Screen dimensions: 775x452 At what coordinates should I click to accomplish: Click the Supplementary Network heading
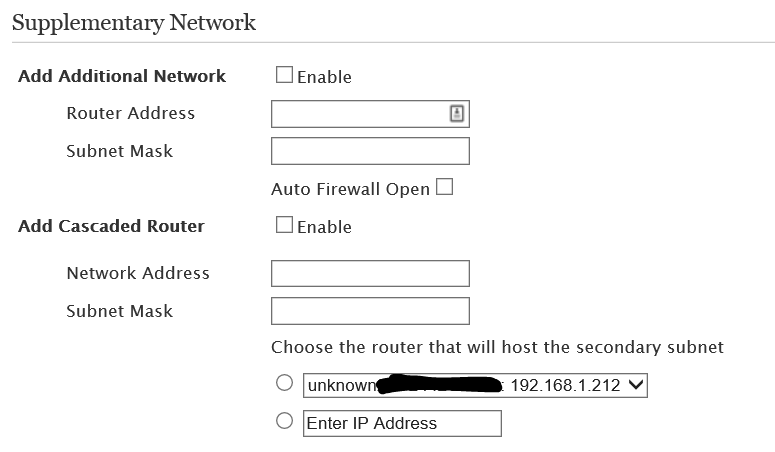point(134,22)
